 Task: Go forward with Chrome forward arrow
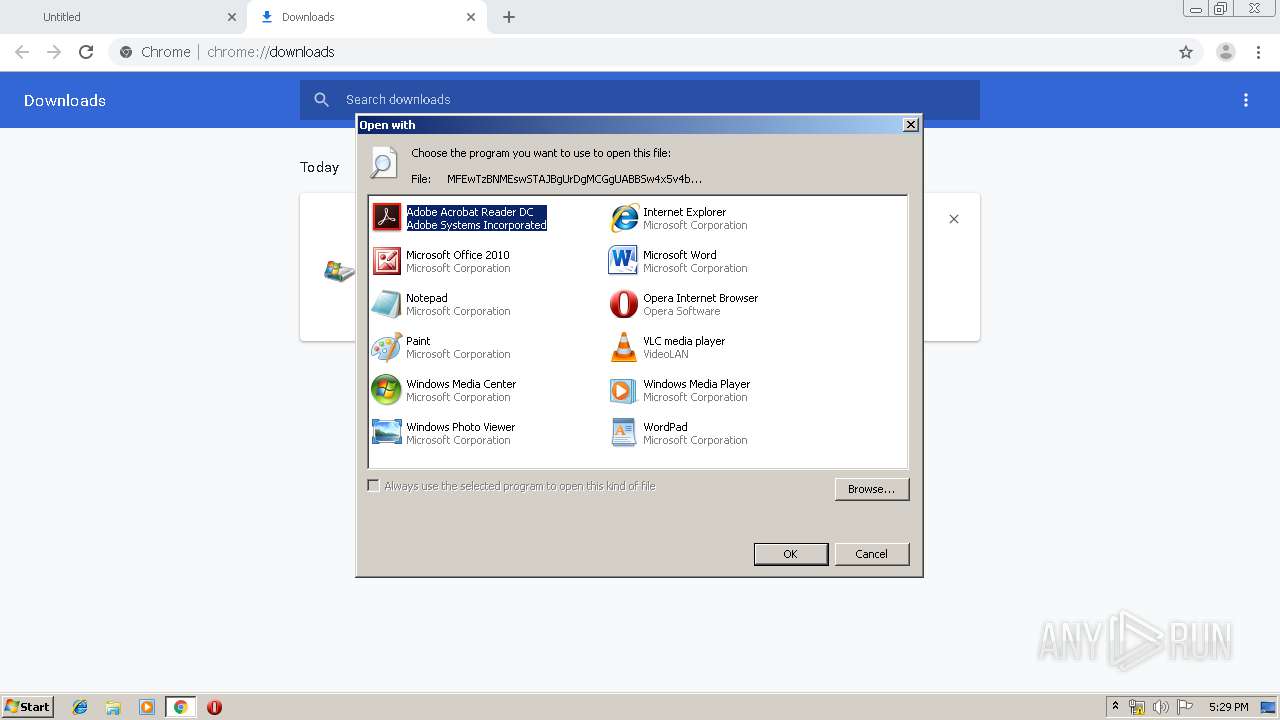pyautogui.click(x=54, y=52)
